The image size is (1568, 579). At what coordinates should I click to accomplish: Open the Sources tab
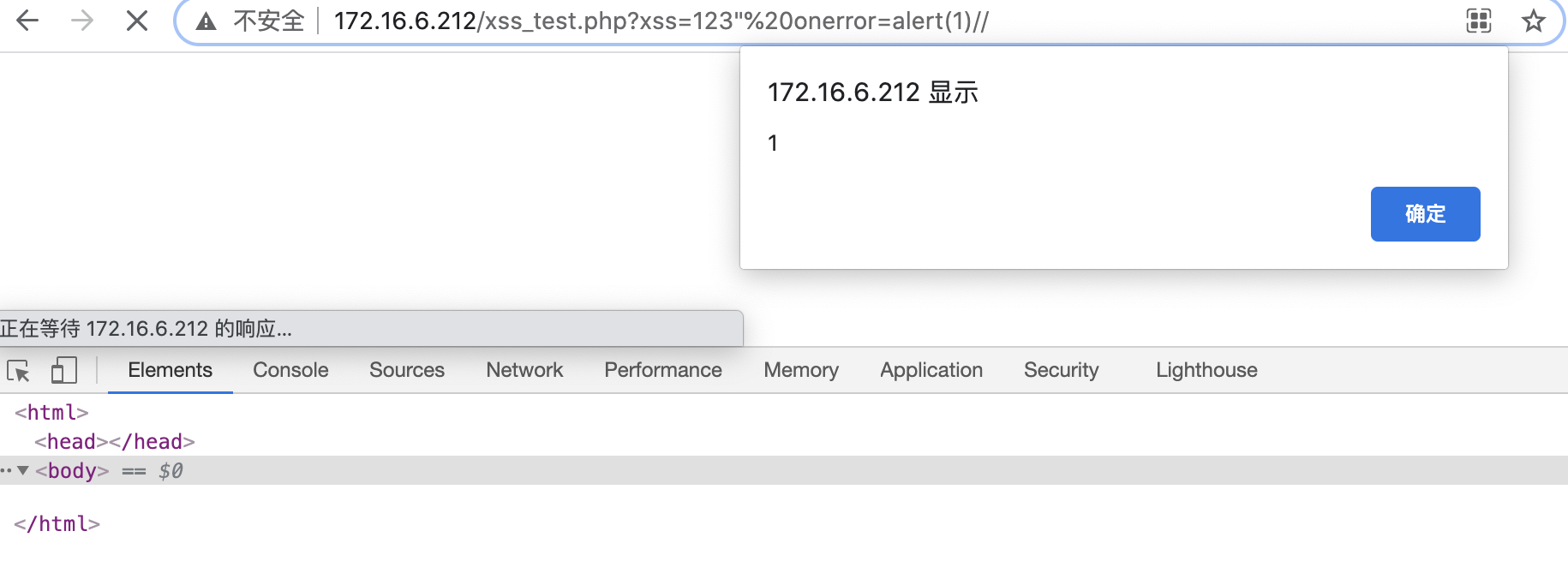407,370
